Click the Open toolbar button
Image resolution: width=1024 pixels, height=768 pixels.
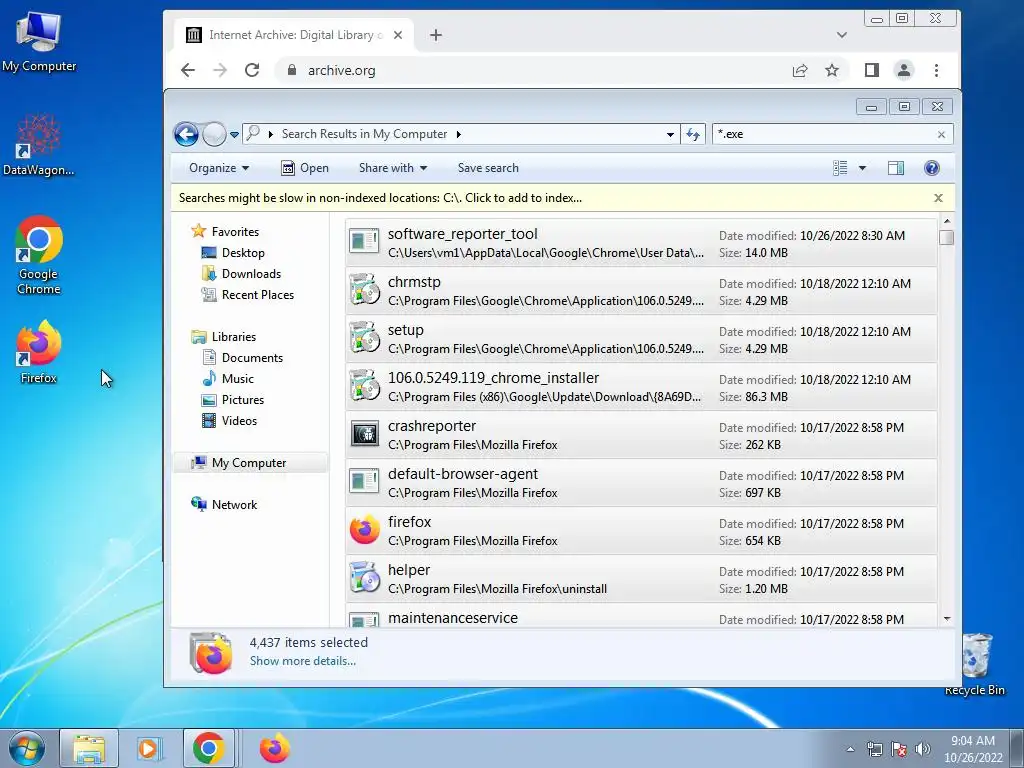pos(305,168)
